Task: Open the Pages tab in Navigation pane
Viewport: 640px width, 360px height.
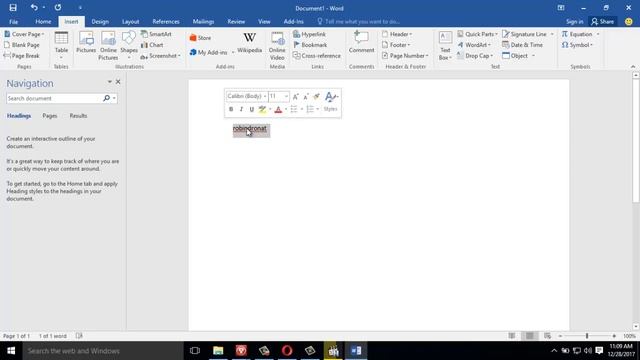Action: pos(50,116)
